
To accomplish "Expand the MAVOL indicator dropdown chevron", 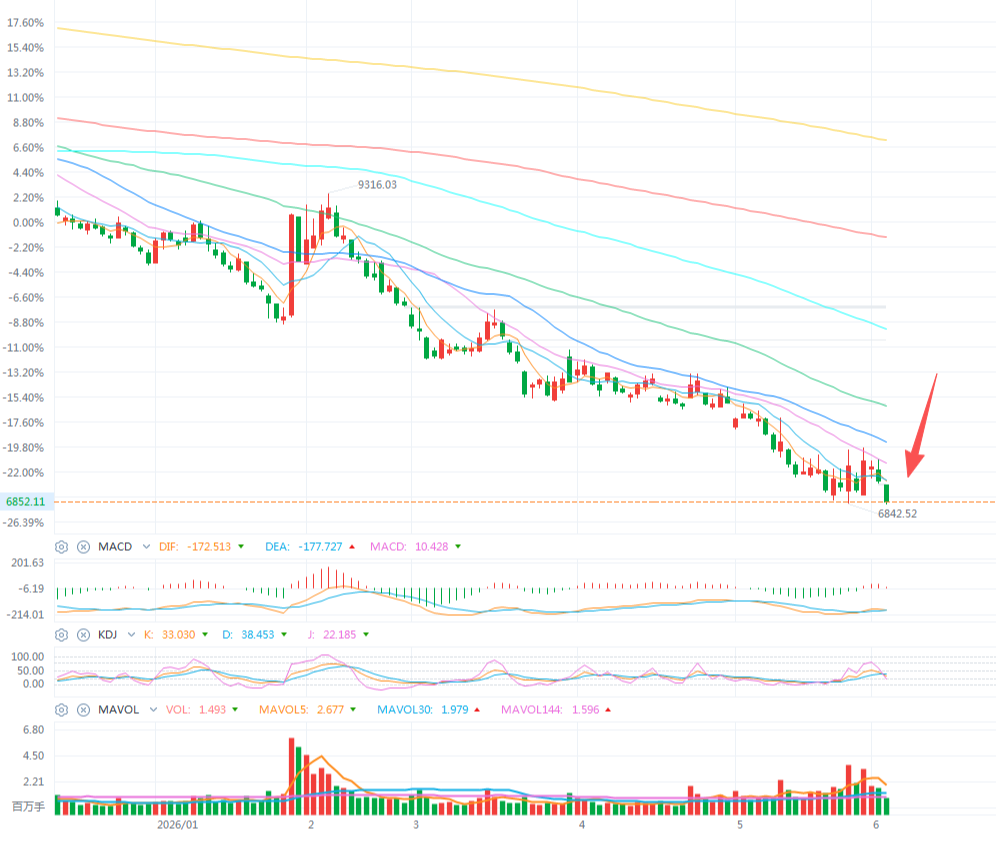I will pos(153,710).
